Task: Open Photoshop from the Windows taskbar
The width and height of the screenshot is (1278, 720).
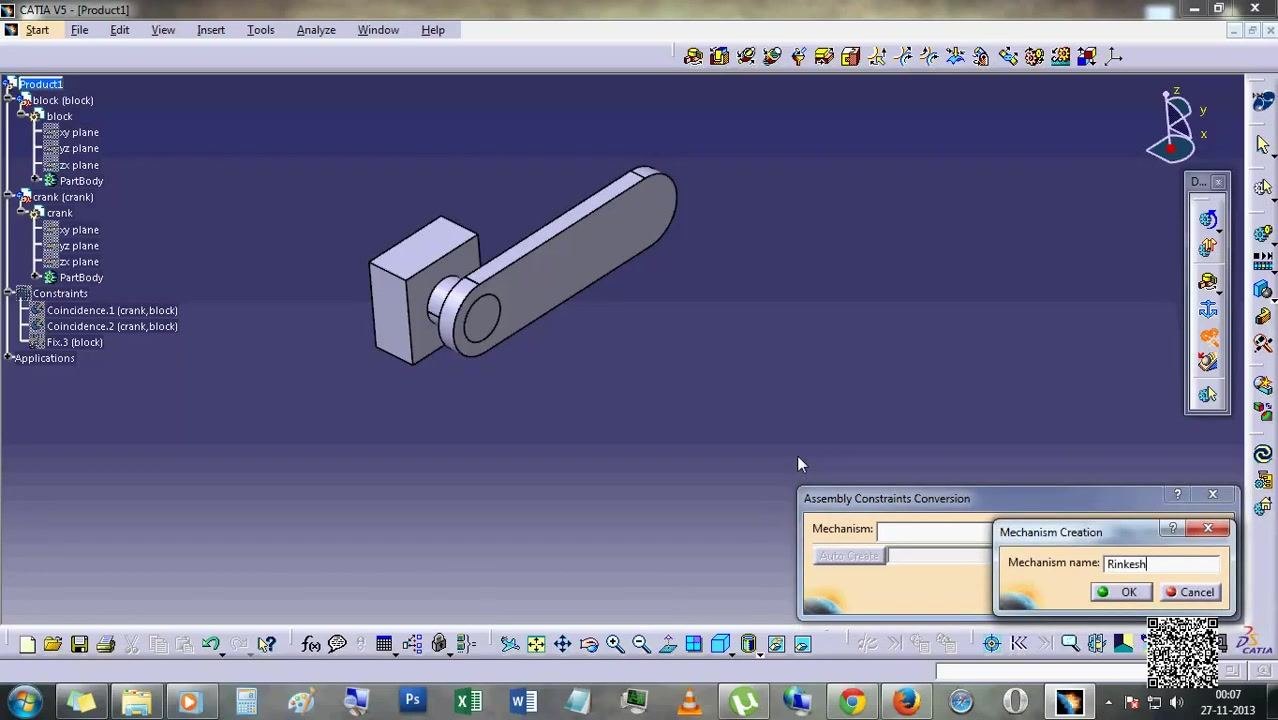Action: (x=412, y=701)
